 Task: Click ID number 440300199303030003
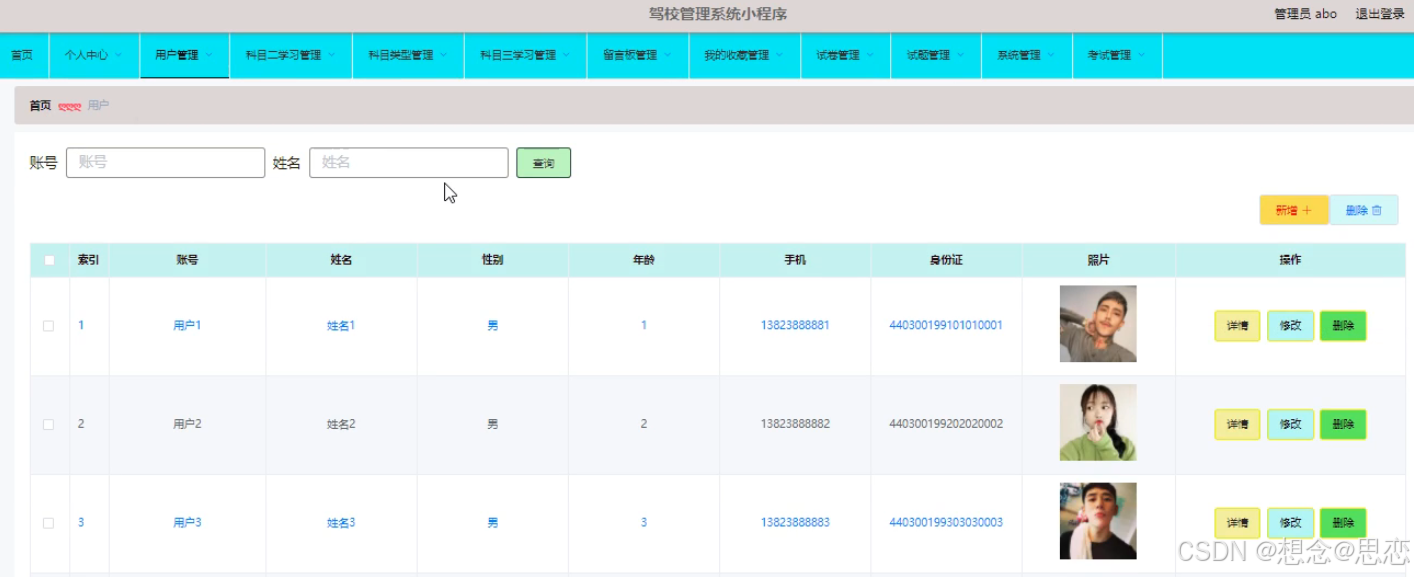(946, 523)
